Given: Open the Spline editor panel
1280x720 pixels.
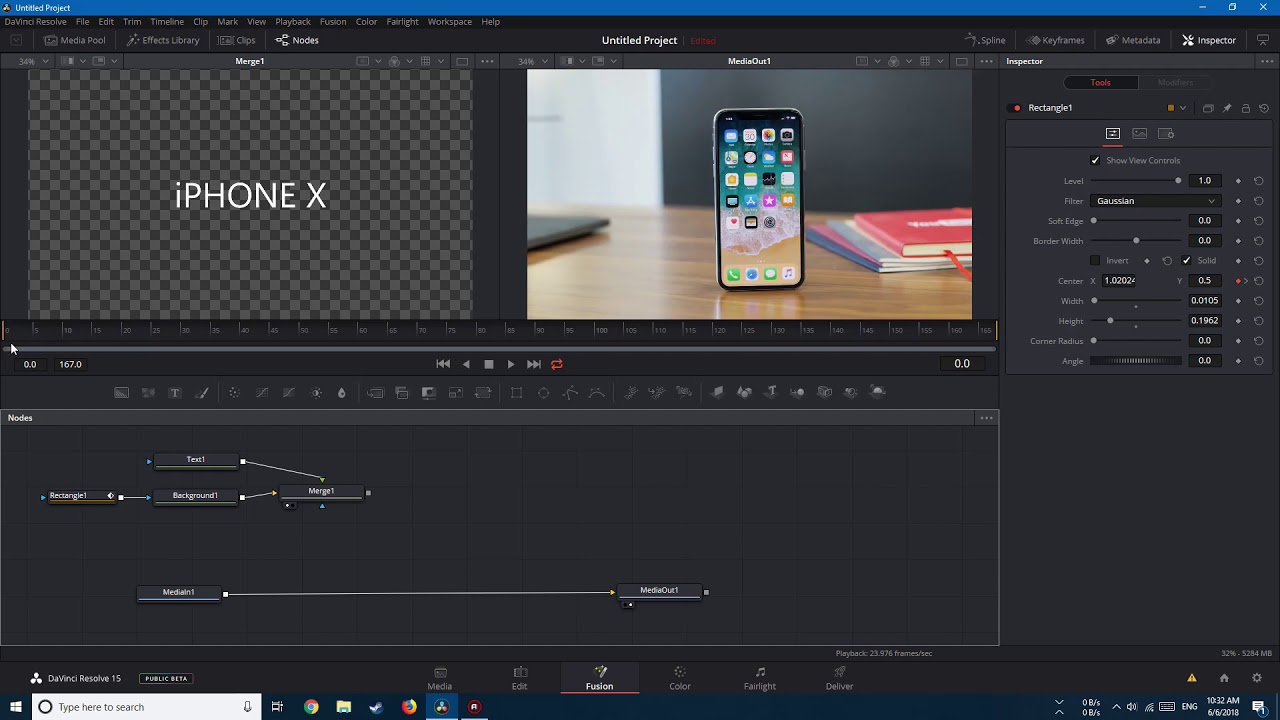Looking at the screenshot, I should point(985,40).
